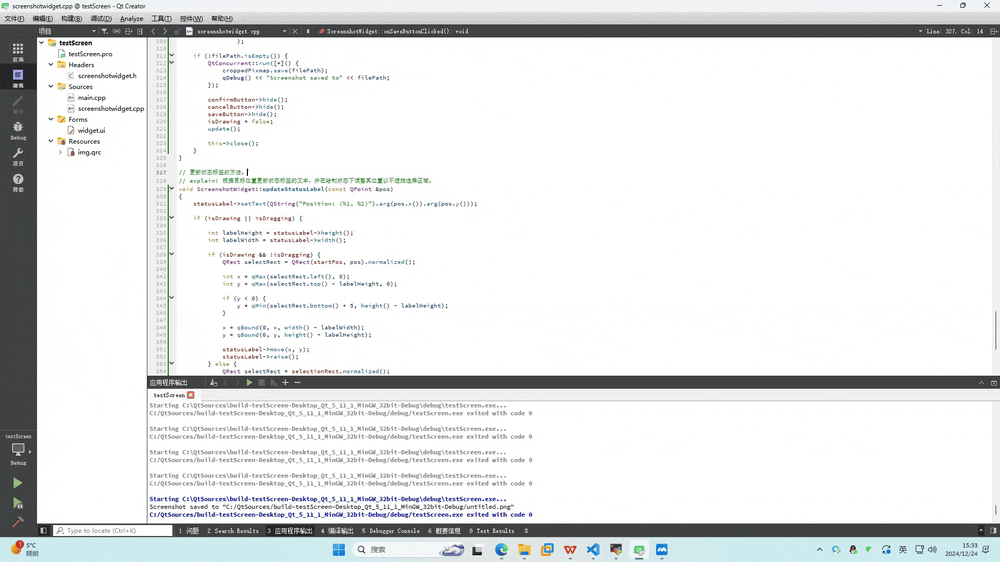
Task: Open the Tools menu
Action: click(161, 18)
